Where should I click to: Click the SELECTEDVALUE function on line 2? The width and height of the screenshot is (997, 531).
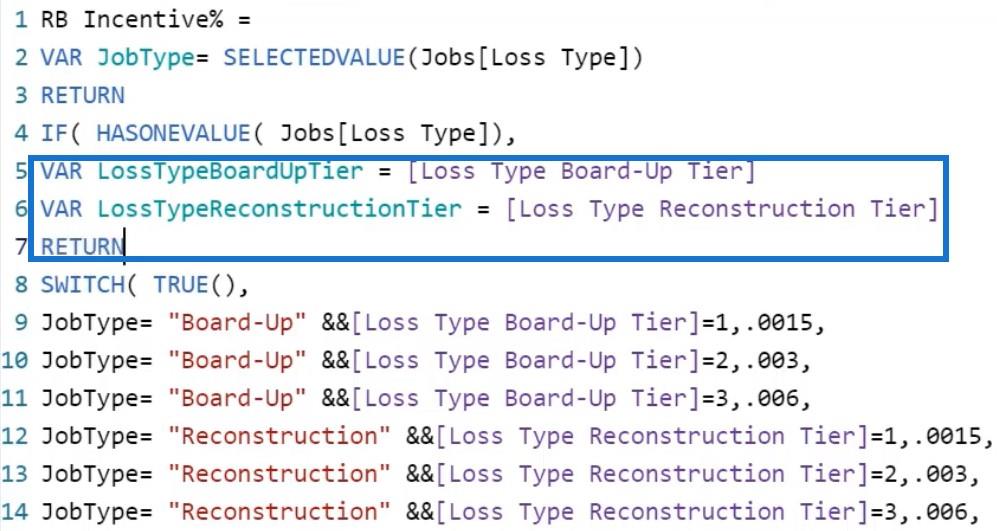coord(314,57)
